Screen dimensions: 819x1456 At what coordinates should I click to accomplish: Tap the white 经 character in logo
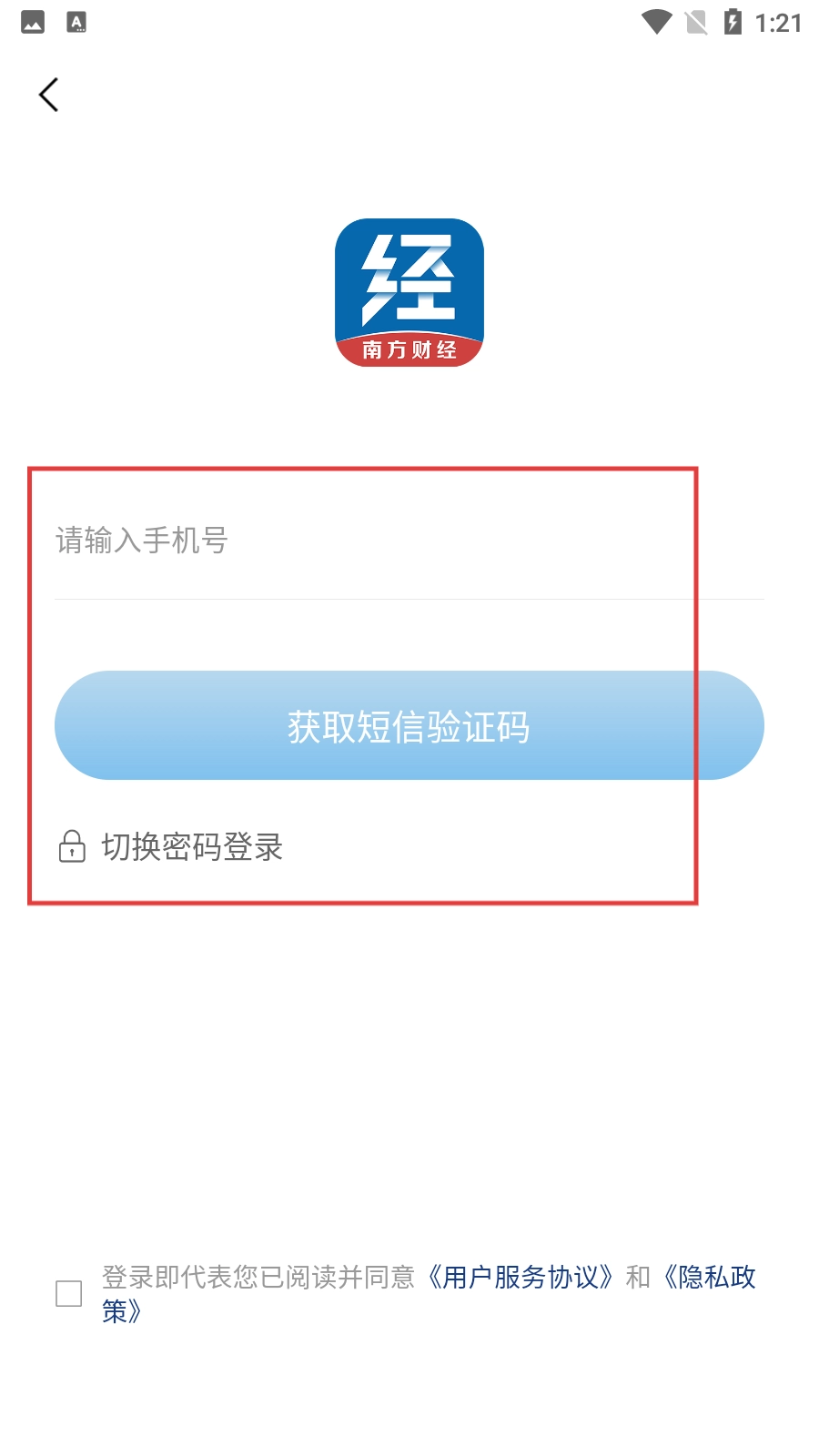pos(409,278)
